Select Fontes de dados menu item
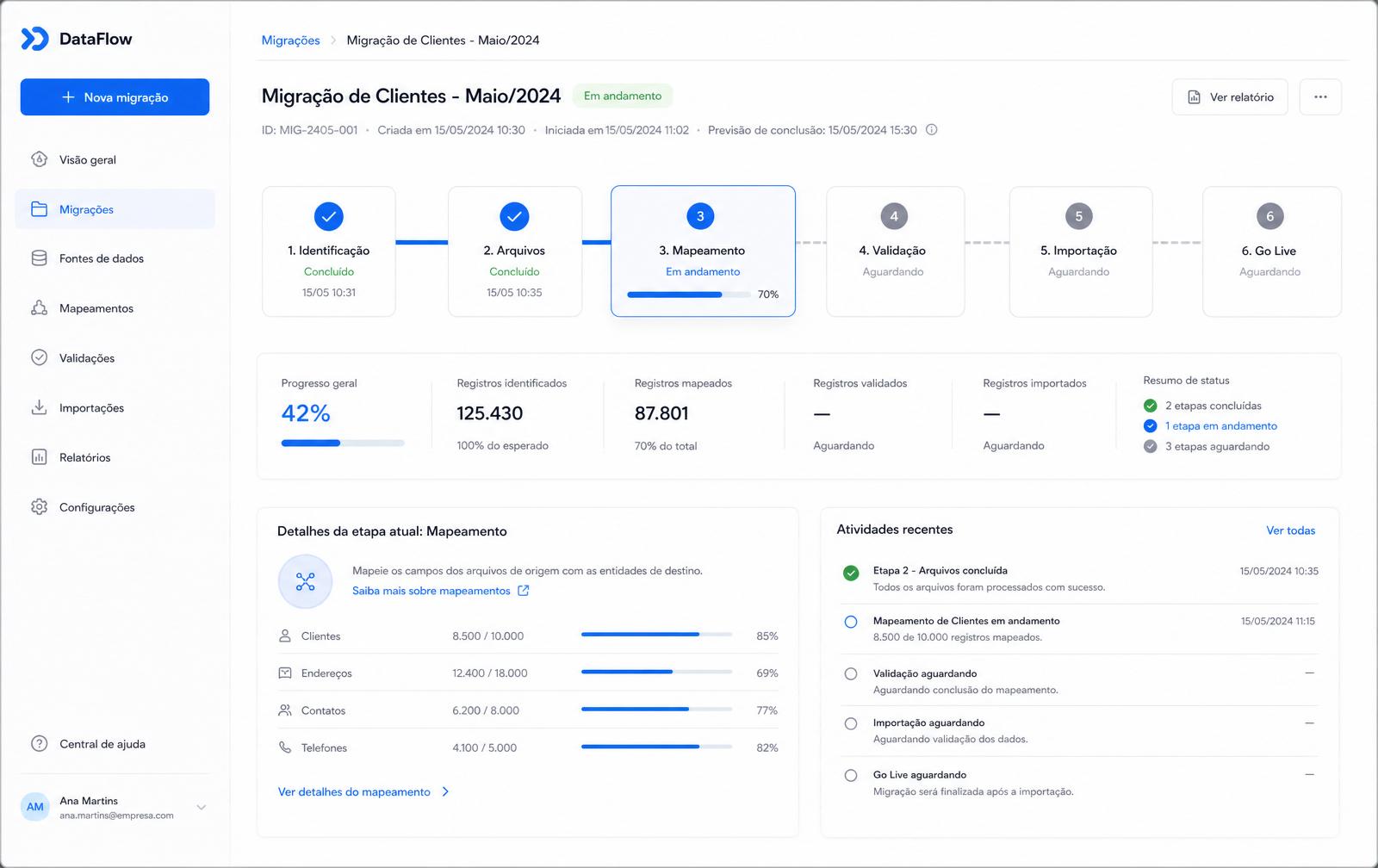The height and width of the screenshot is (868, 1378). point(115,258)
